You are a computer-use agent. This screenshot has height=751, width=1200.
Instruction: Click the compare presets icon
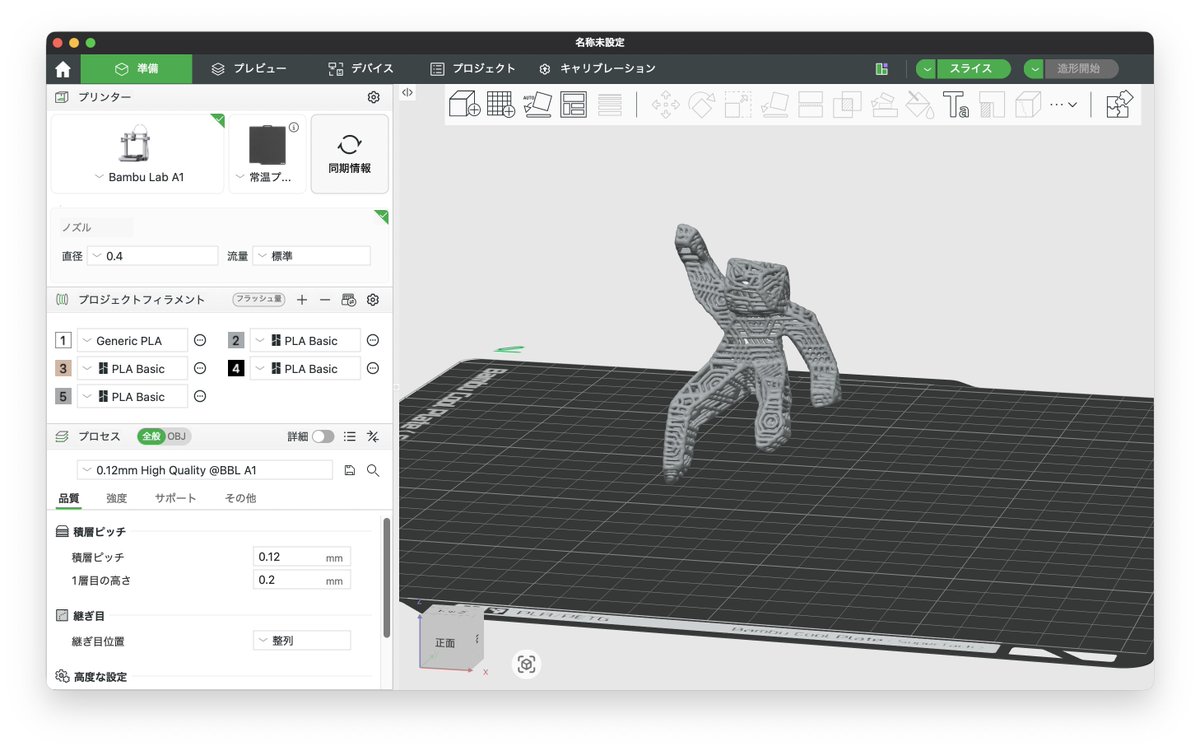[373, 437]
